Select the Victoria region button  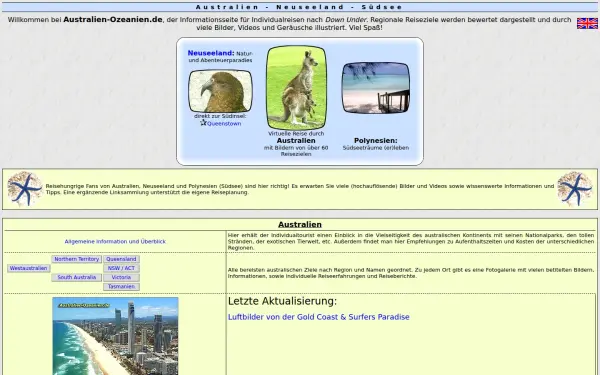[x=121, y=277]
